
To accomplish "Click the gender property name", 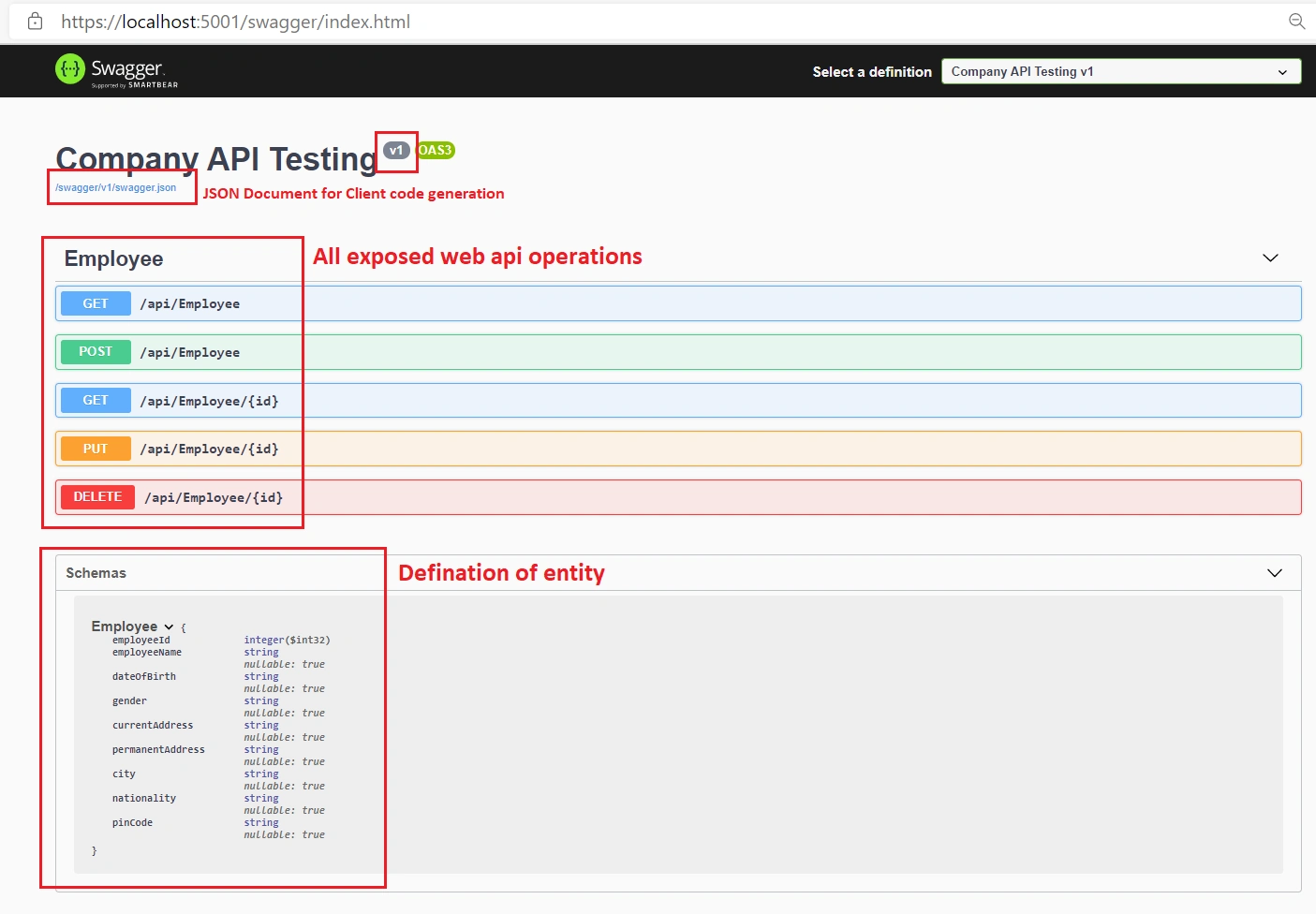I will [129, 701].
